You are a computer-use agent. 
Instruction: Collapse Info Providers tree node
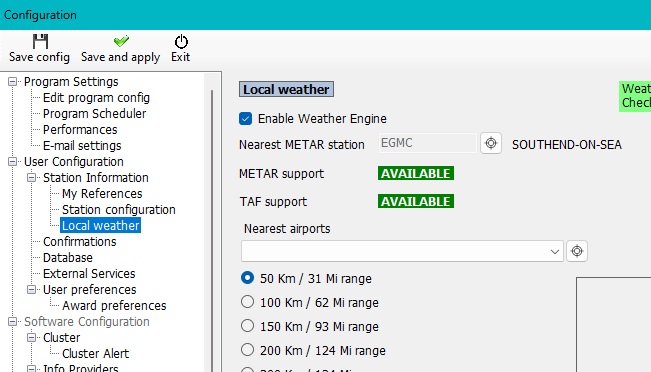tap(32, 368)
